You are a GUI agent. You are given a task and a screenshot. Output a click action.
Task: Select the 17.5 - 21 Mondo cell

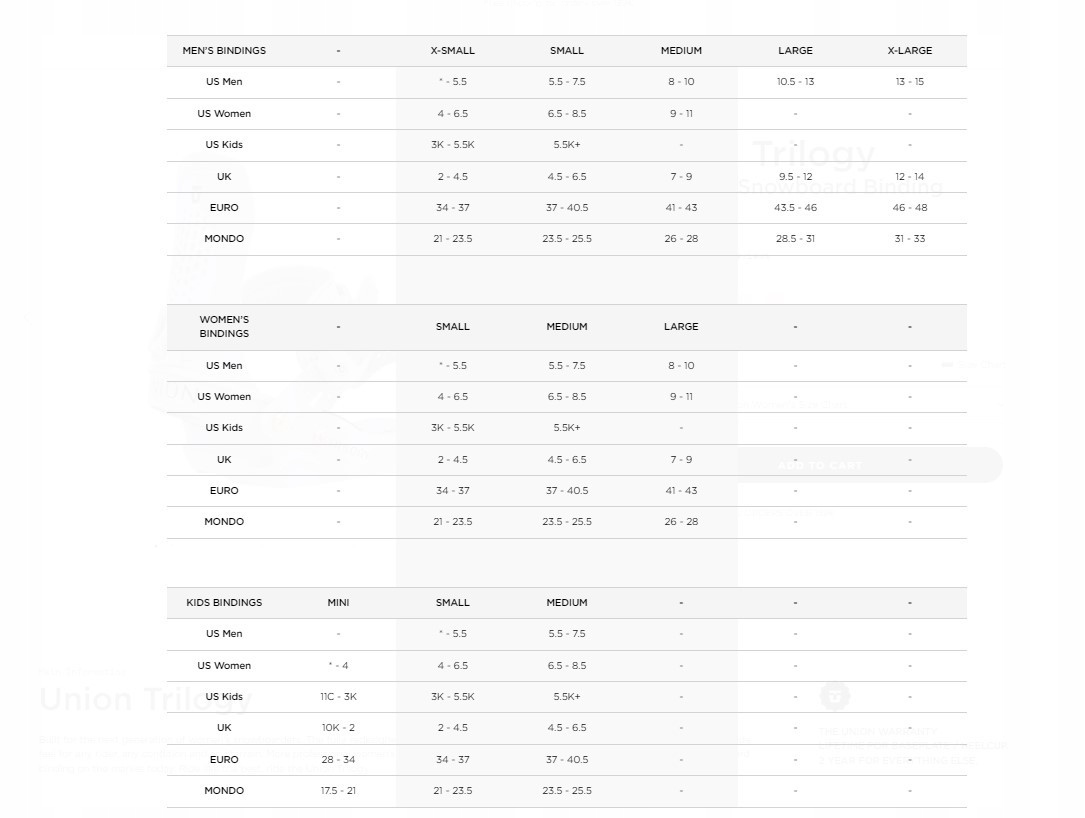click(338, 791)
